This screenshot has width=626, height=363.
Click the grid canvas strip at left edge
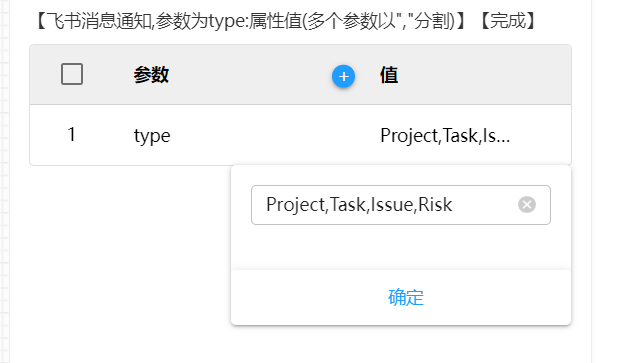4,181
